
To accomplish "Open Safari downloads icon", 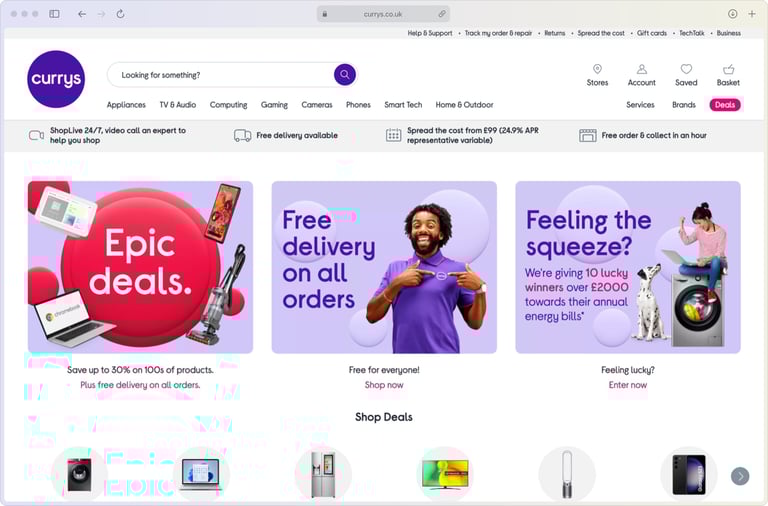I will pos(732,14).
